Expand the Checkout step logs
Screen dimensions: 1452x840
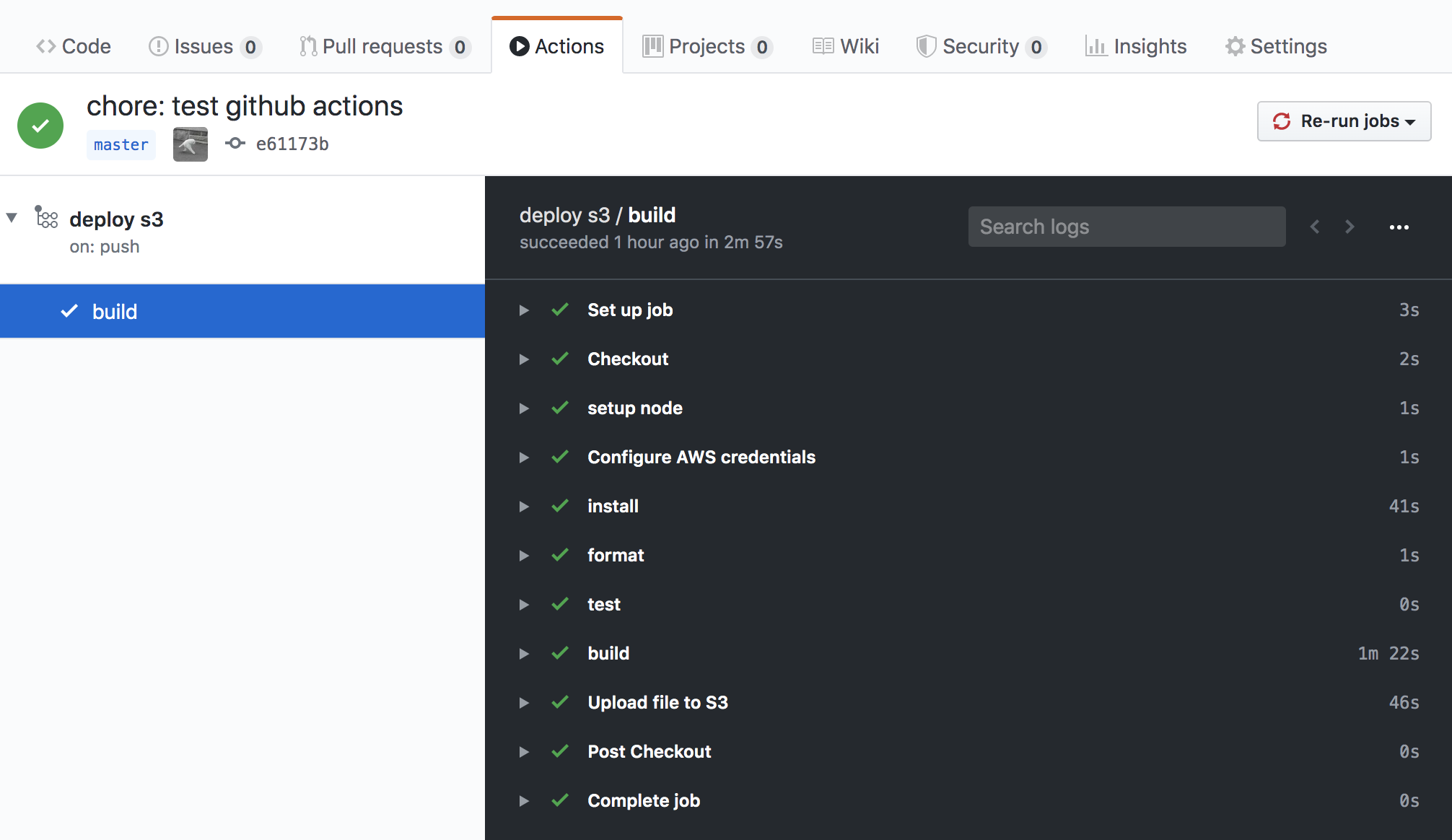pyautogui.click(x=524, y=359)
